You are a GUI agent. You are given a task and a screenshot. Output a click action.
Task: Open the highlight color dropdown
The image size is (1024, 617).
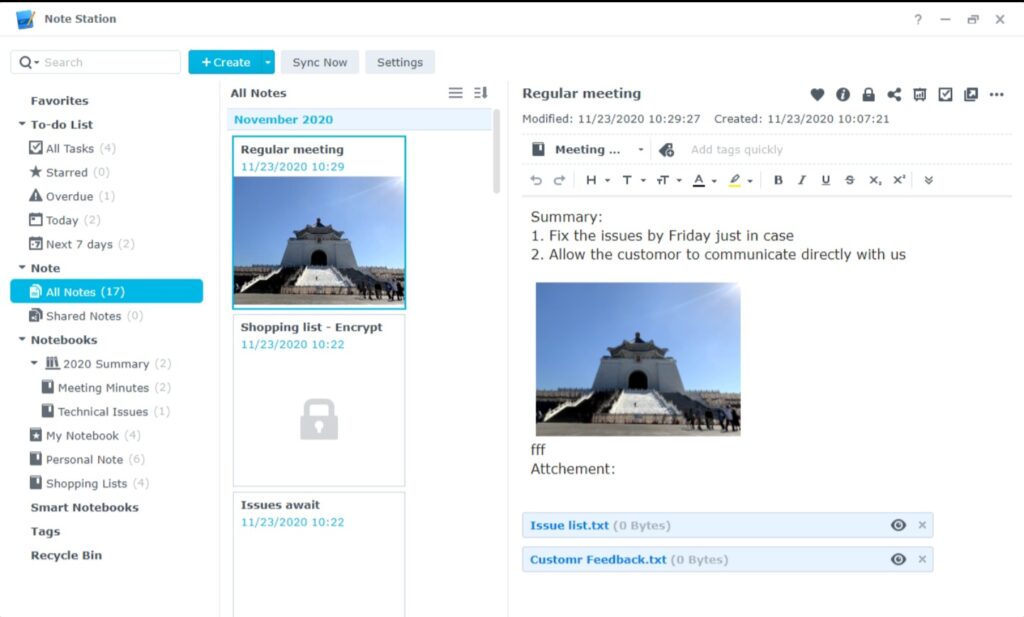click(750, 181)
